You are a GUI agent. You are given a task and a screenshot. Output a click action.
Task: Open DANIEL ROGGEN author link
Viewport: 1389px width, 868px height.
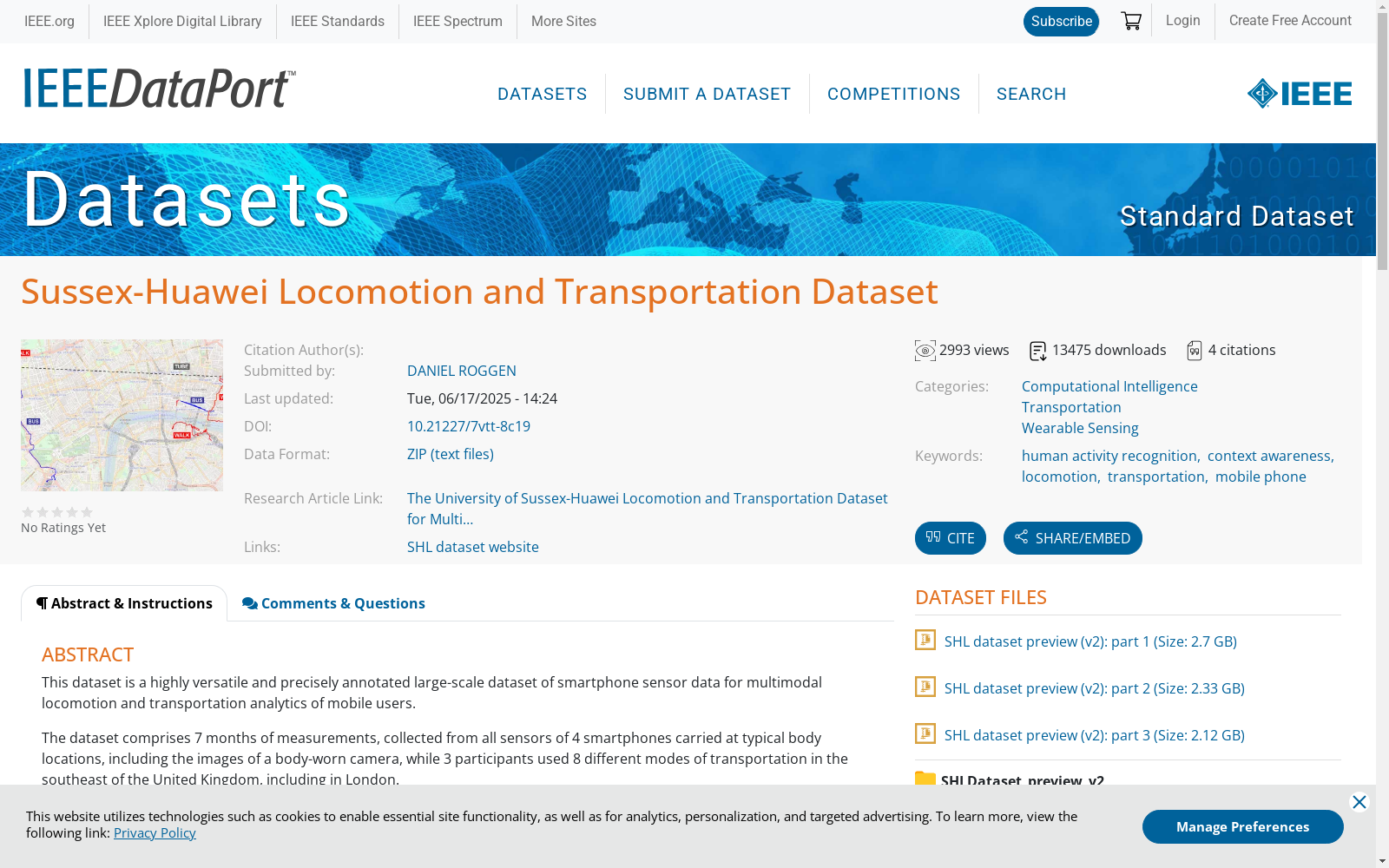pyautogui.click(x=462, y=371)
